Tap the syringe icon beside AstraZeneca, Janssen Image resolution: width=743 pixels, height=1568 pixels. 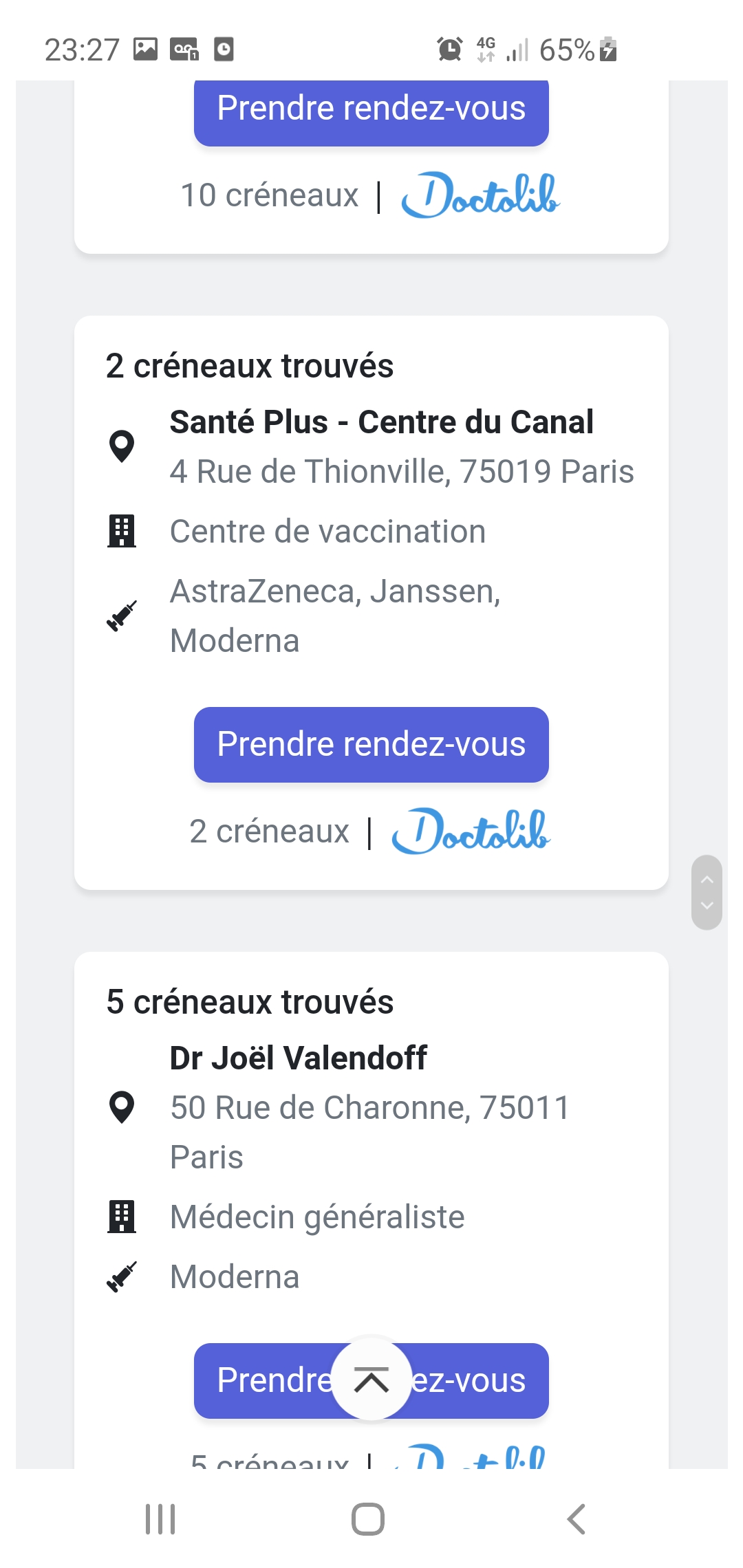pos(122,616)
